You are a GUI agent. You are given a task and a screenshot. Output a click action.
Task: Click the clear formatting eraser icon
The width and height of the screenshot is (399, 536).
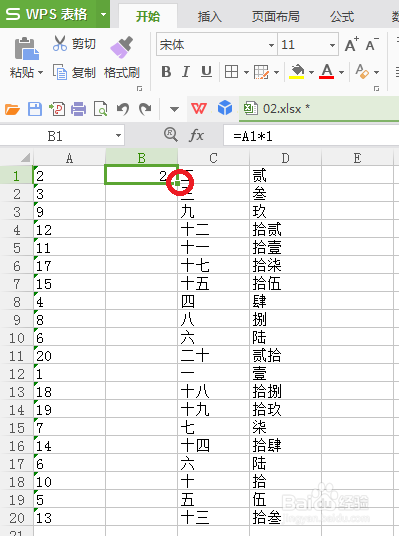click(x=362, y=72)
